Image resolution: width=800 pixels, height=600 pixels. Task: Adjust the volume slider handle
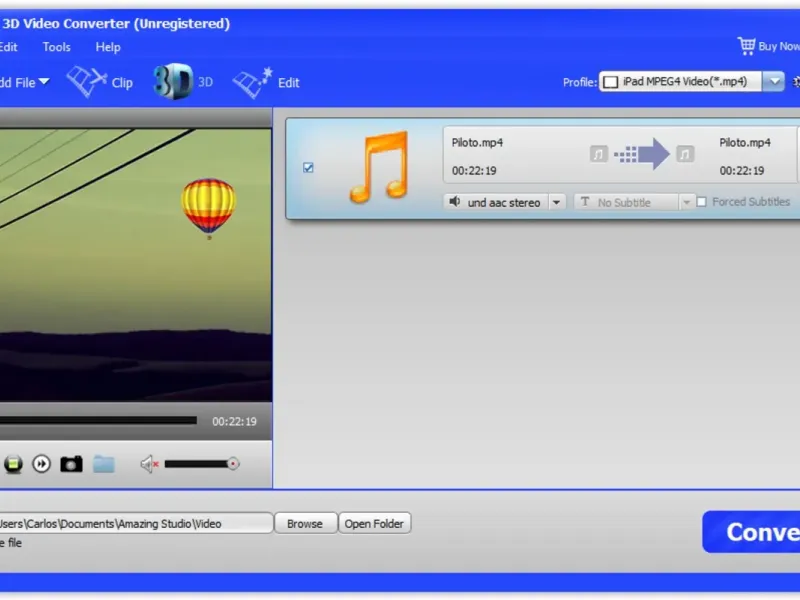click(233, 464)
